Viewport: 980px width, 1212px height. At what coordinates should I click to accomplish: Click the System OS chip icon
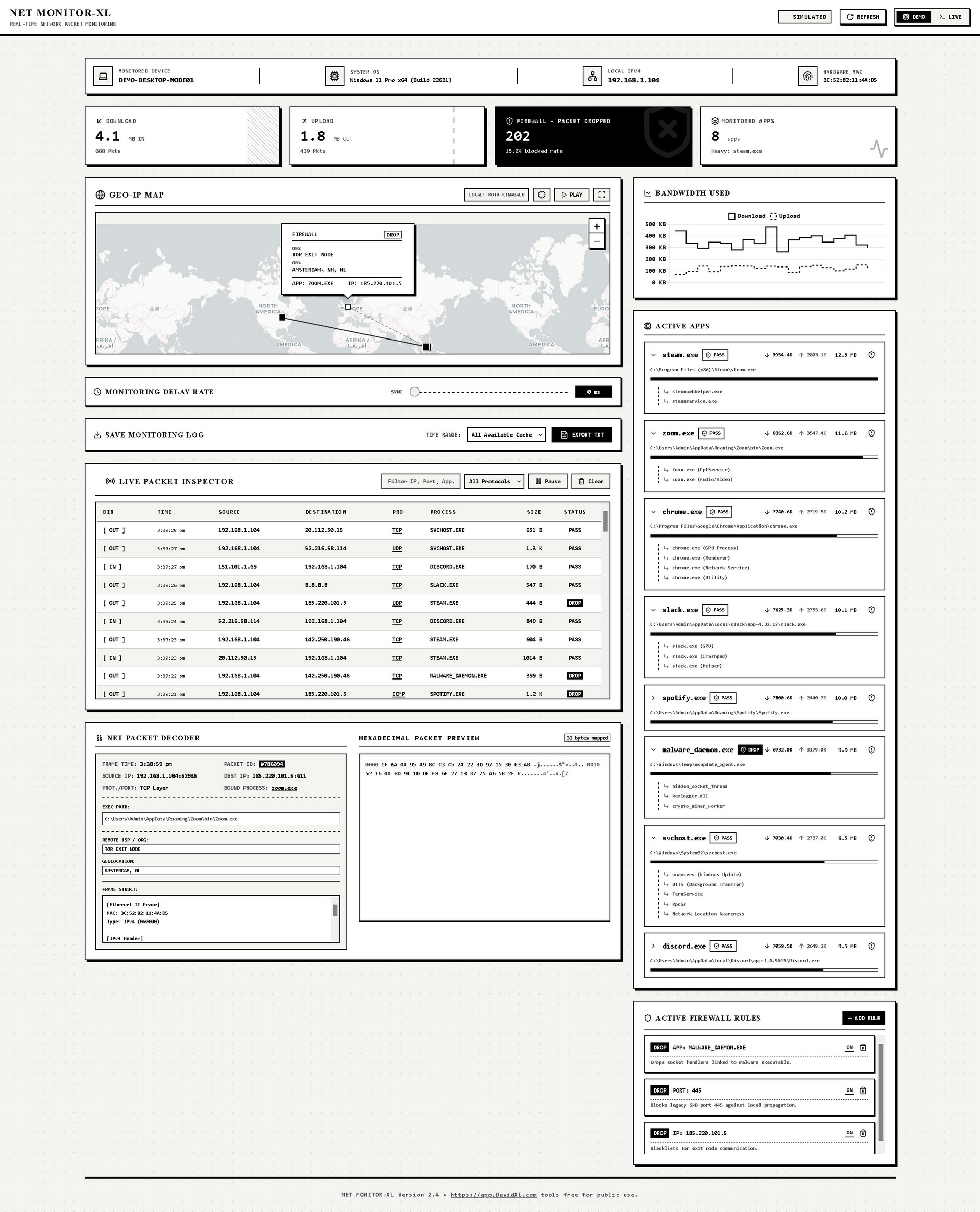(x=334, y=76)
